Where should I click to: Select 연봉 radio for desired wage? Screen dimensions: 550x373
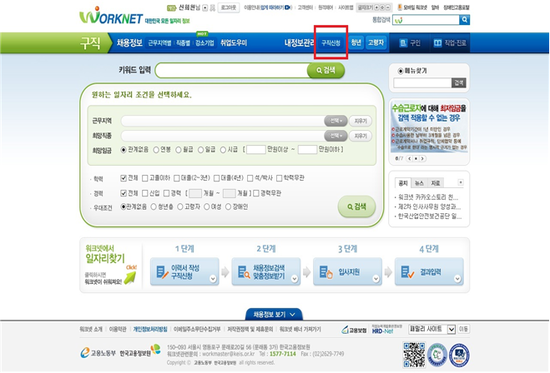point(156,150)
